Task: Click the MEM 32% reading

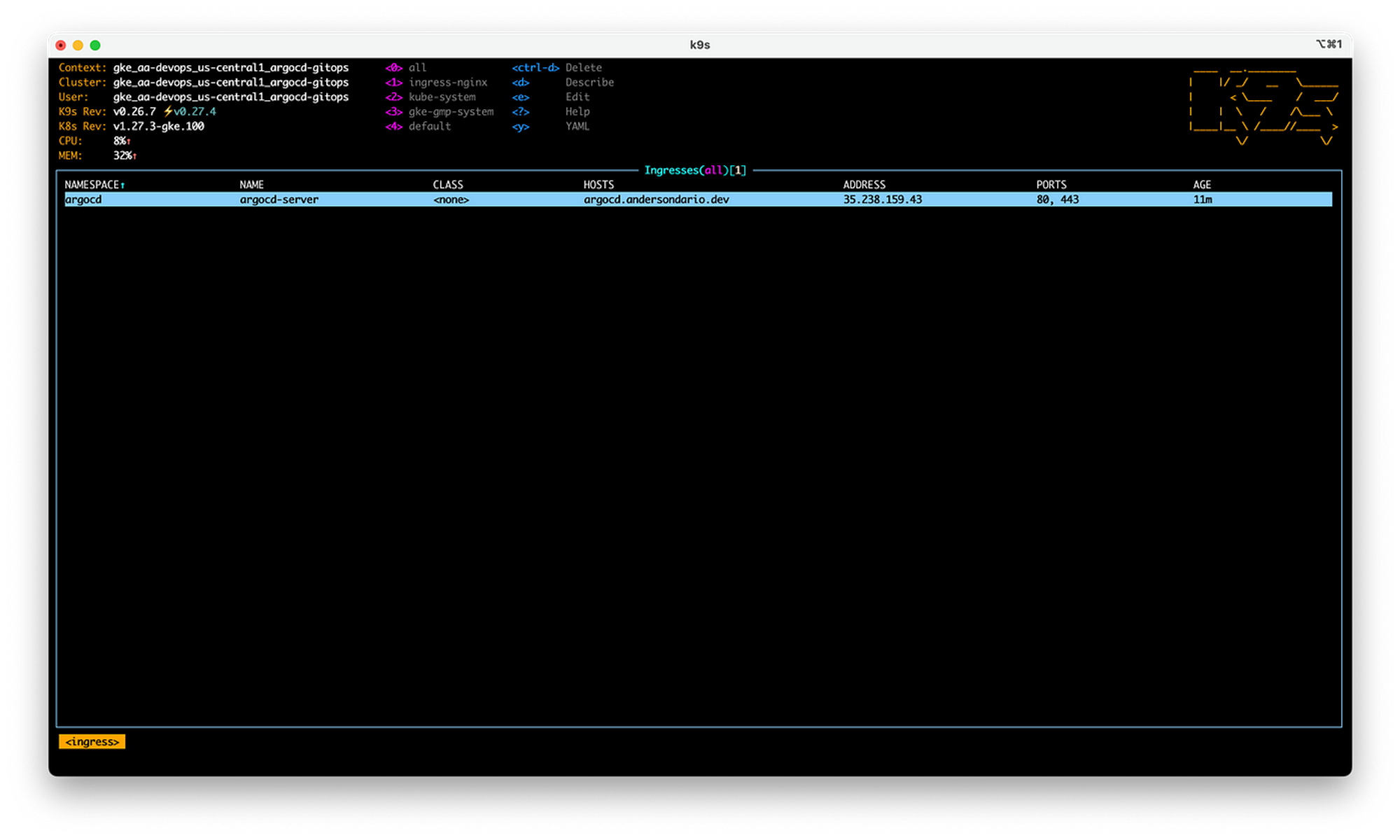Action: [125, 156]
